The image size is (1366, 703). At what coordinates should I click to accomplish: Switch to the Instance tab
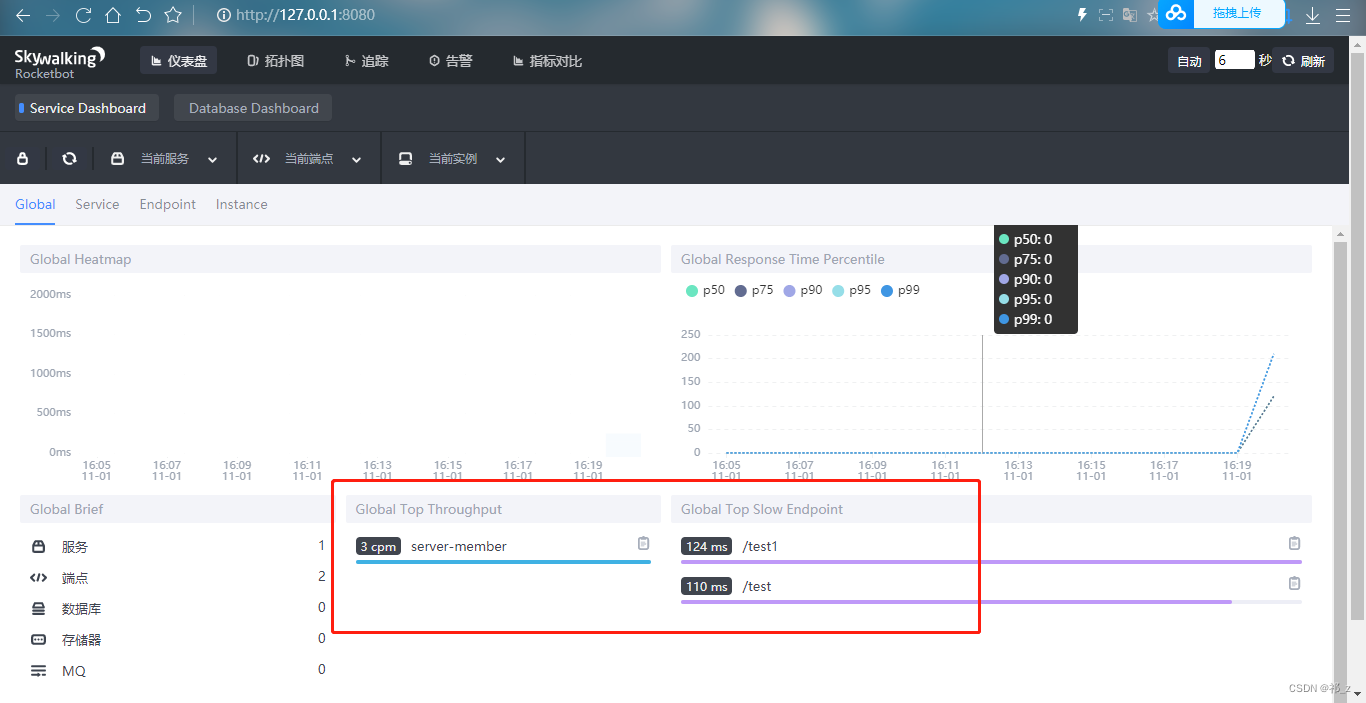242,204
